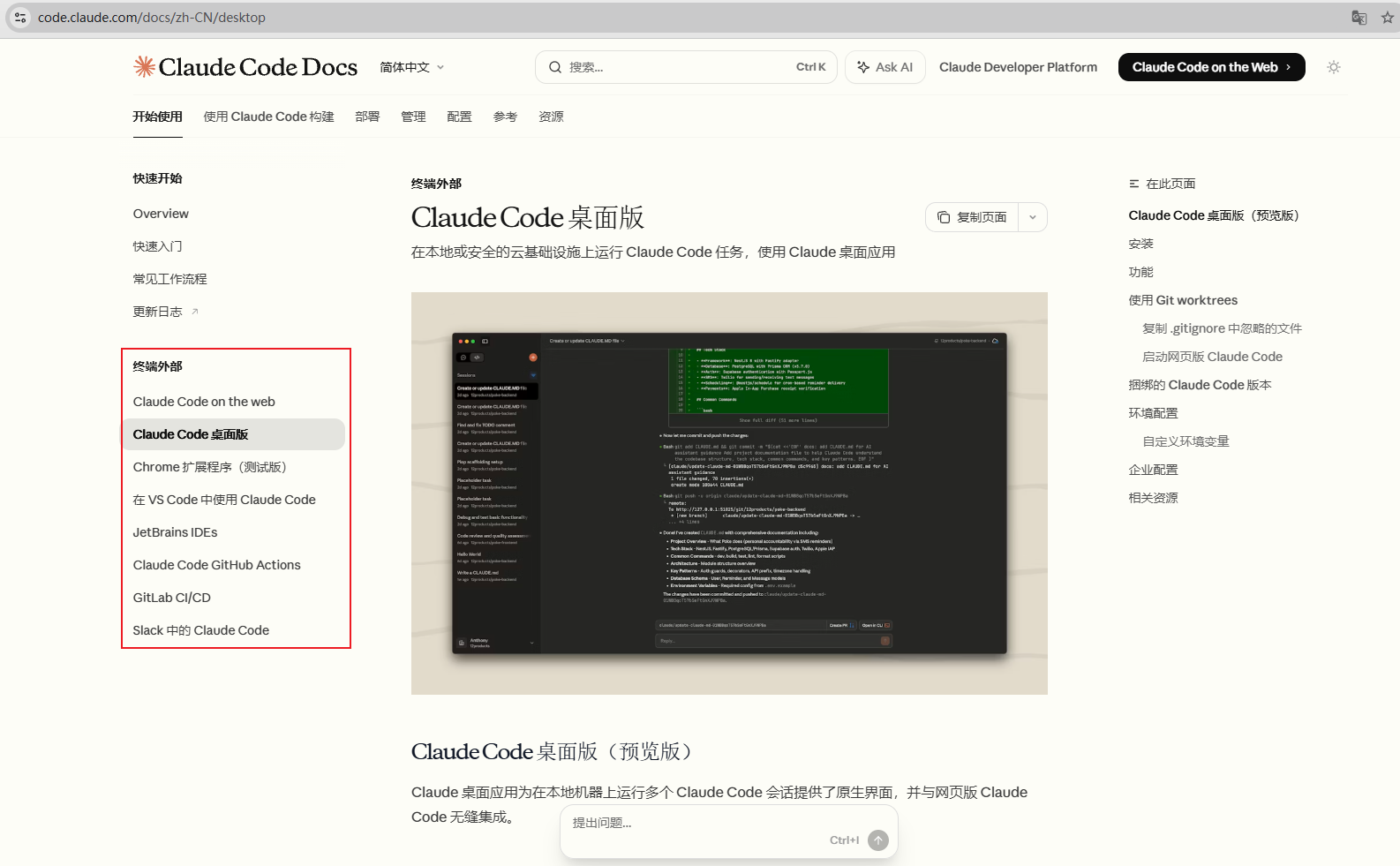The height and width of the screenshot is (866, 1400).
Task: Jump to Claude Code 桌面版（预览版）section
Action: 1214,215
